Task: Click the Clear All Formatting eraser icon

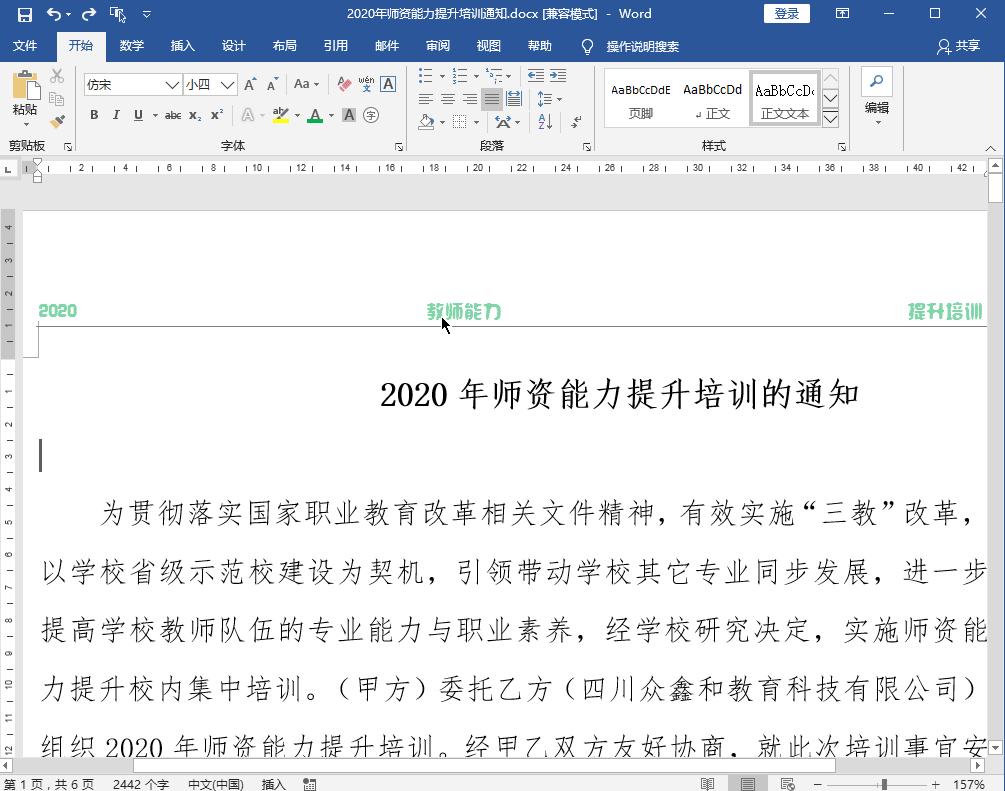Action: [344, 84]
